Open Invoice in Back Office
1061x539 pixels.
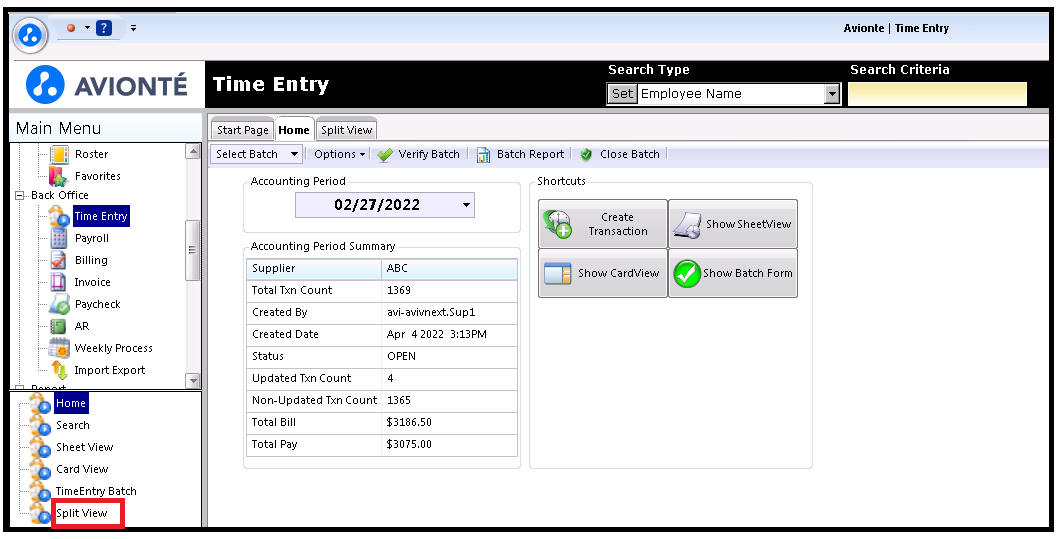(x=92, y=282)
